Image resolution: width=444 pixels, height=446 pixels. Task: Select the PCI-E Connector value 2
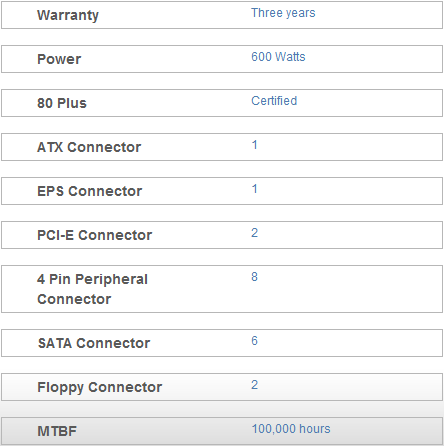(x=254, y=233)
